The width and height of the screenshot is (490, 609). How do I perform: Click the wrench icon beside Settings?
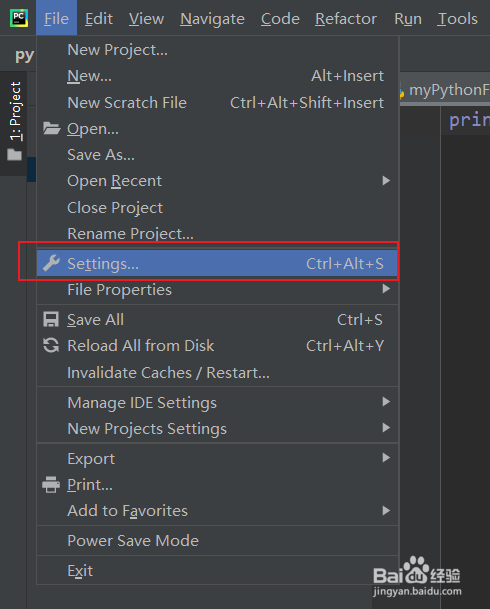51,263
